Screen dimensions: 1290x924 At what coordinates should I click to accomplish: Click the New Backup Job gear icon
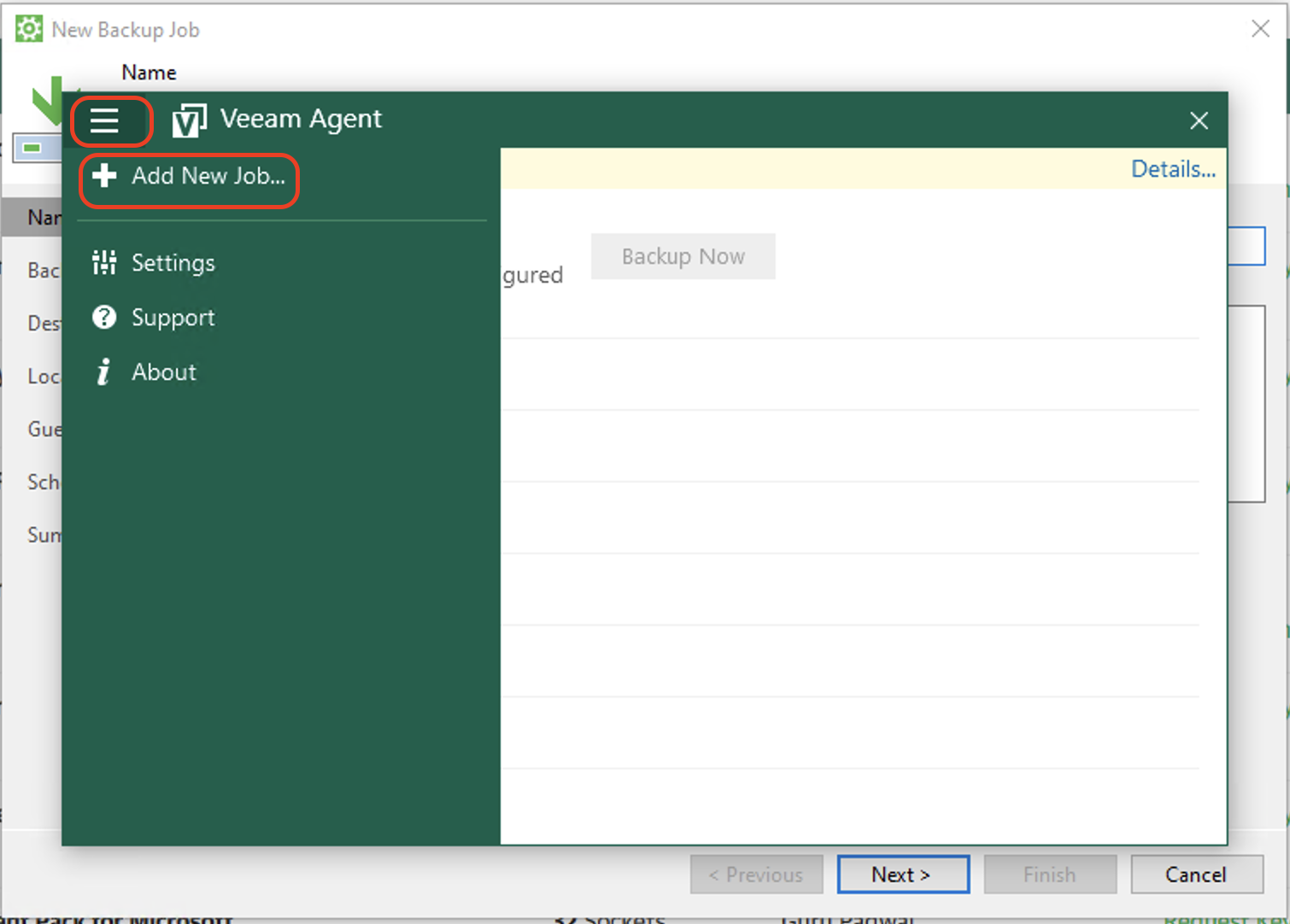click(29, 29)
